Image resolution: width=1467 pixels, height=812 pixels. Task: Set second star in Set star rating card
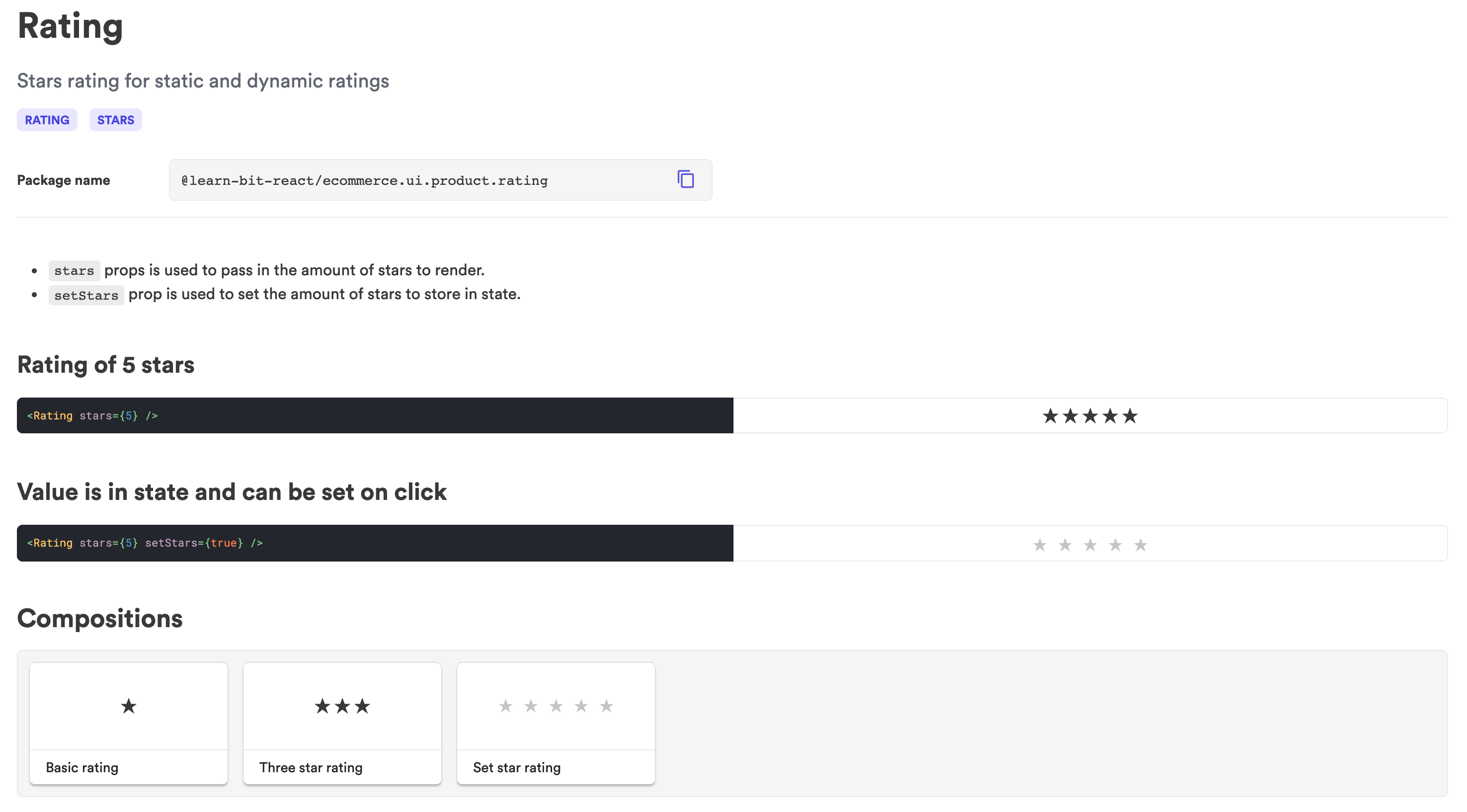coord(530,706)
